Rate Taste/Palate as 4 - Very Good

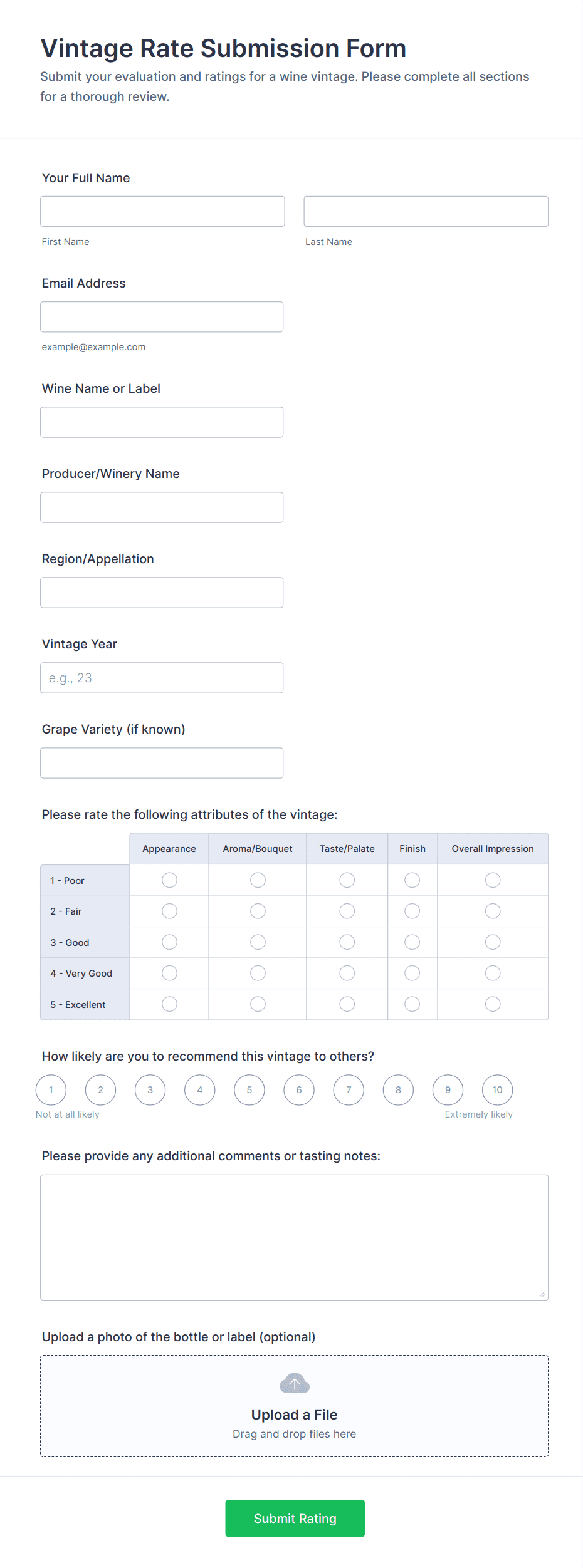click(x=347, y=973)
